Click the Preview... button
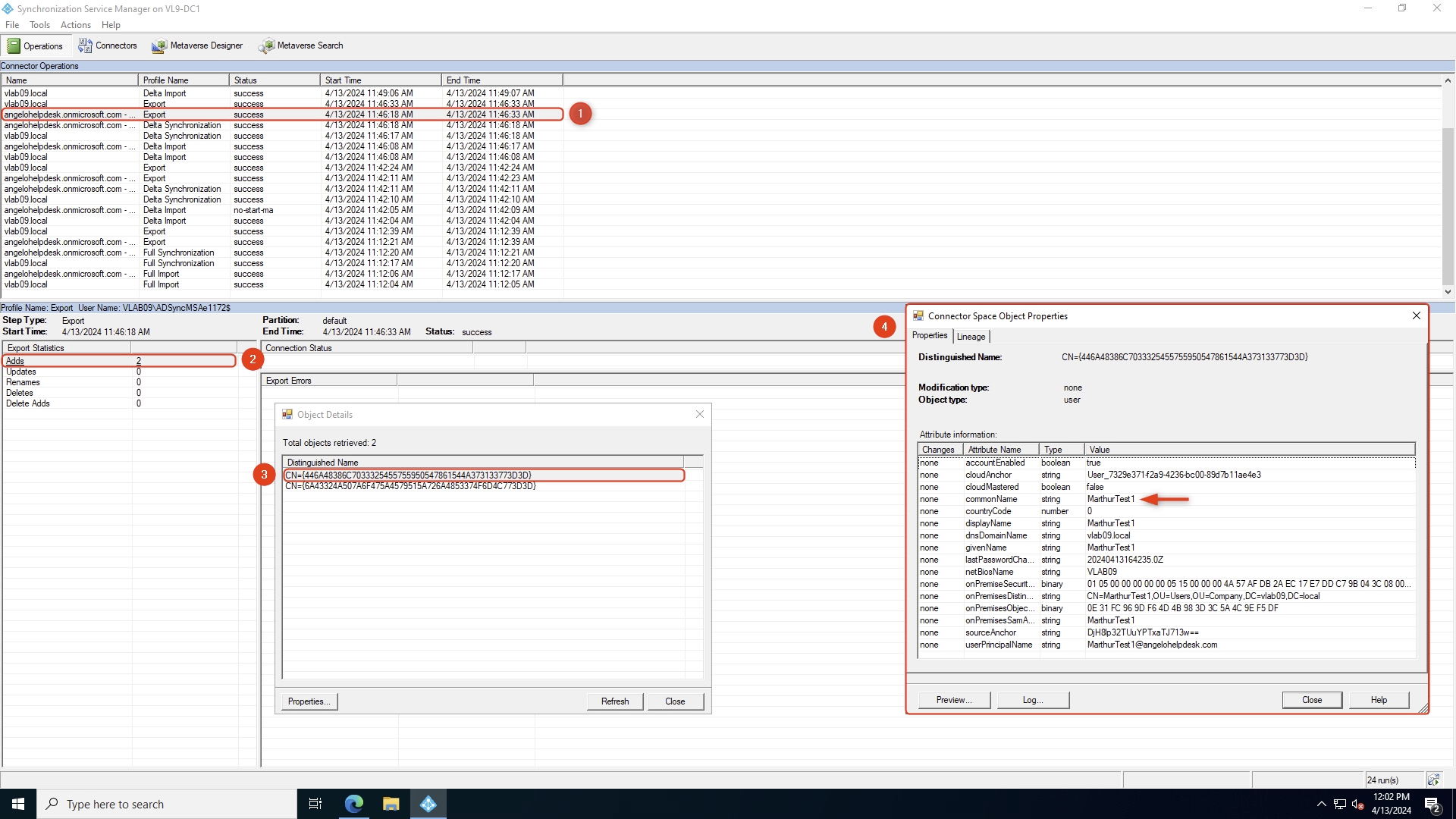 (954, 700)
